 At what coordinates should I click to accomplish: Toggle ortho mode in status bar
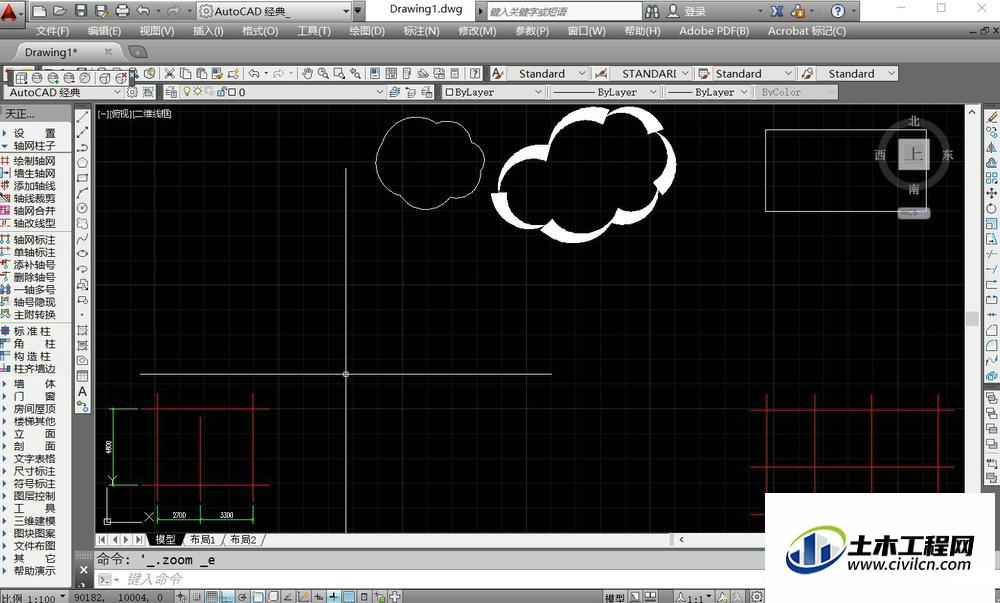227,597
